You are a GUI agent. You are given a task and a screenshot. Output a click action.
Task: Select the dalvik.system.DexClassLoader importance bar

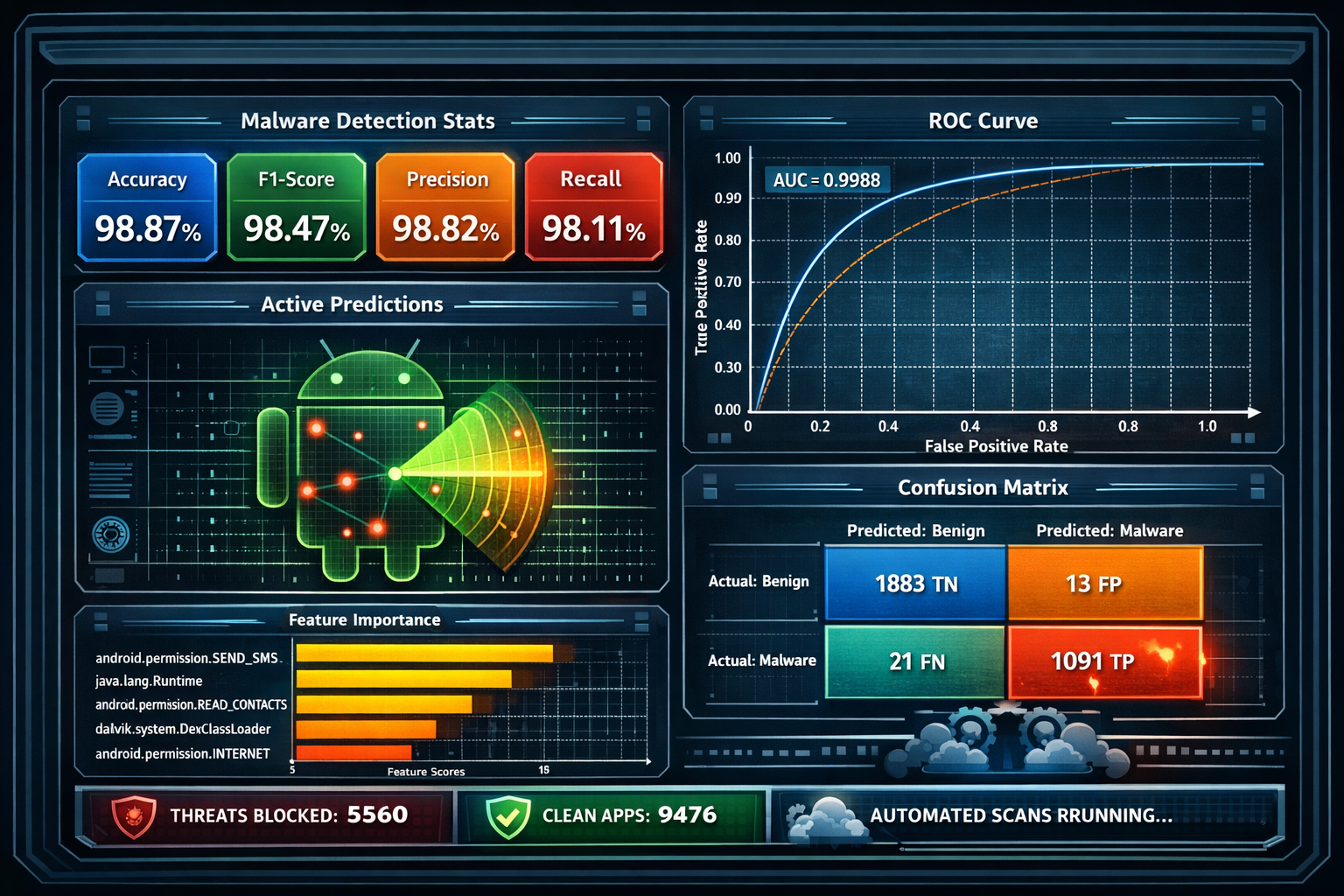[367, 729]
